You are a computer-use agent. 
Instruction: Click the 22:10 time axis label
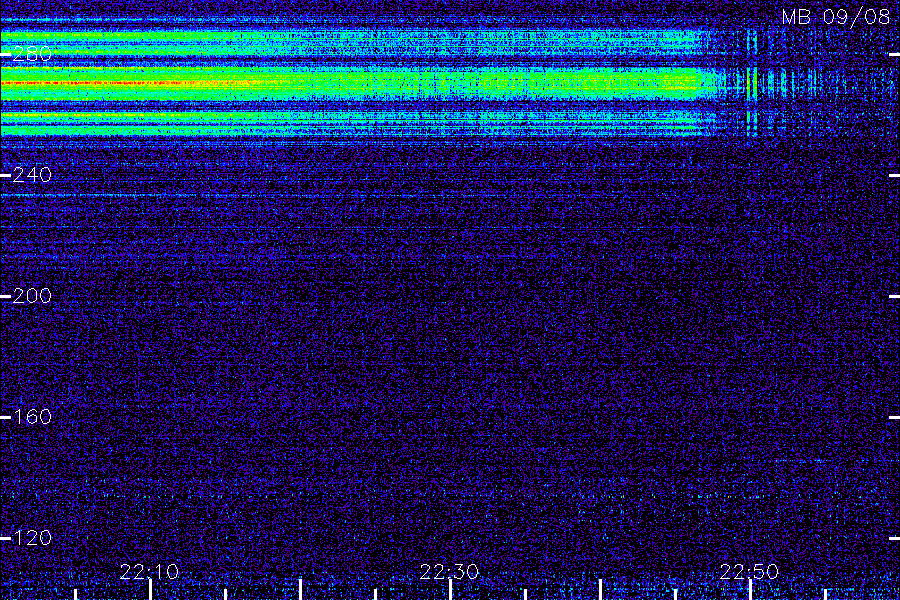click(x=149, y=572)
